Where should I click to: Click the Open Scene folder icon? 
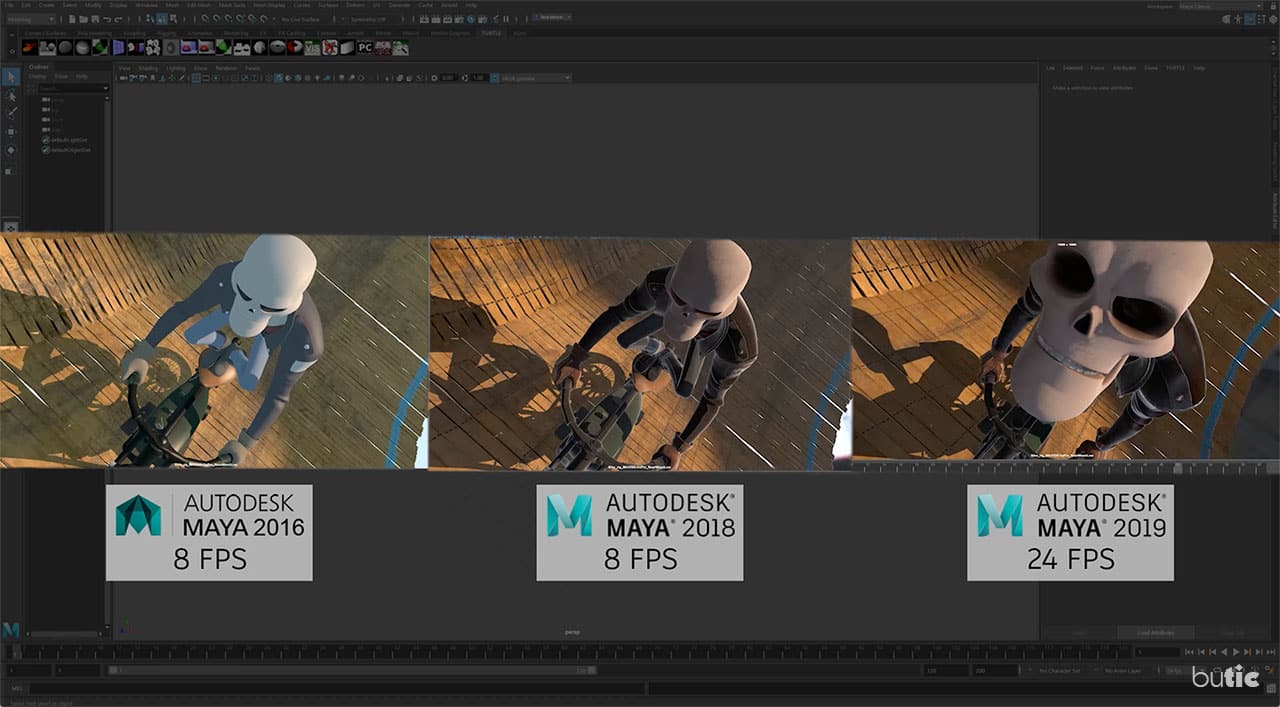pyautogui.click(x=83, y=19)
